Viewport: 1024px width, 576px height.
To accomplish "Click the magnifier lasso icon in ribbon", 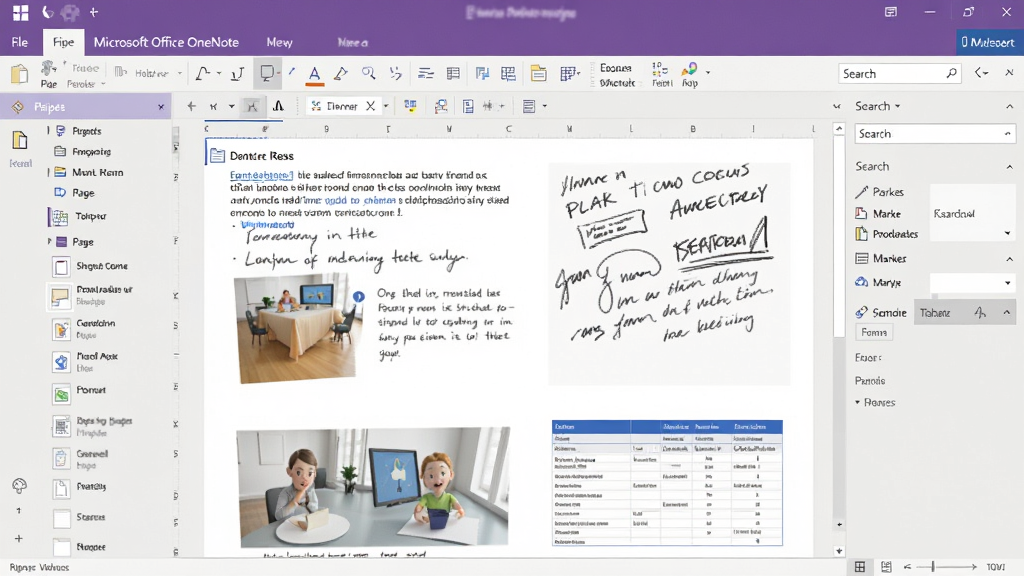I will pyautogui.click(x=369, y=73).
